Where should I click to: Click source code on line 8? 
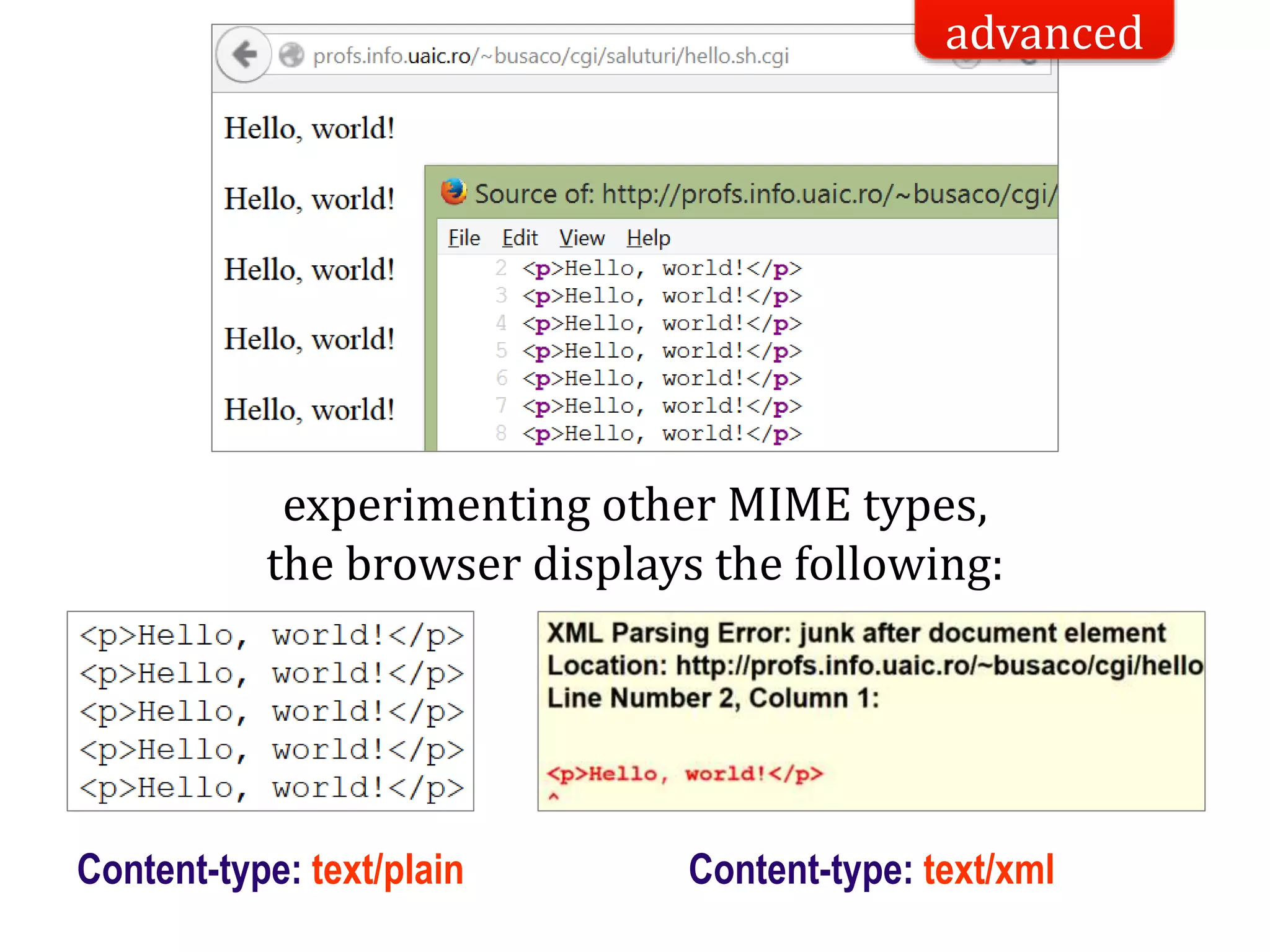coord(662,433)
